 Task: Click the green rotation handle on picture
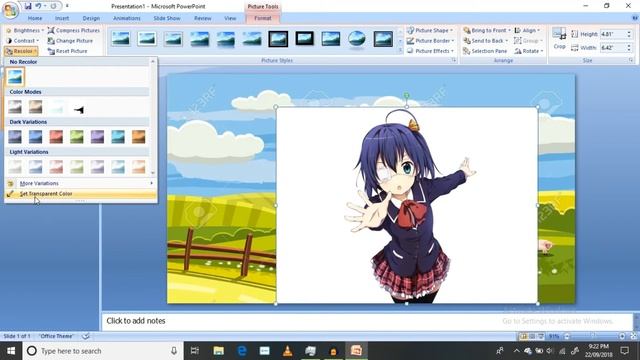407,96
